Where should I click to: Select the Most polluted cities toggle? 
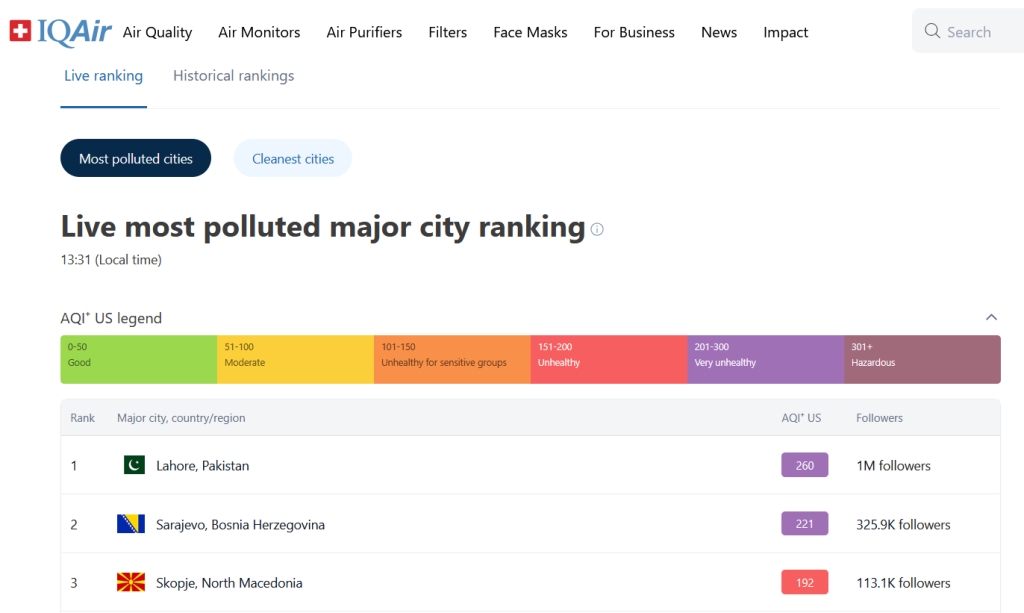(136, 158)
